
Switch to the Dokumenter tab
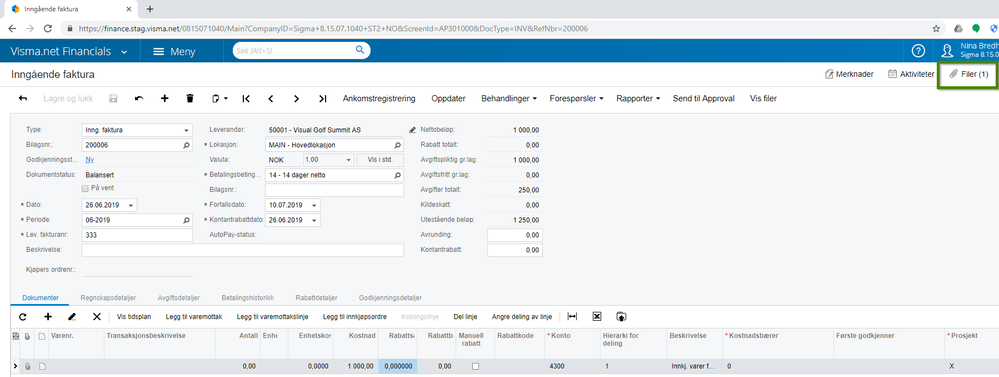coord(41,297)
